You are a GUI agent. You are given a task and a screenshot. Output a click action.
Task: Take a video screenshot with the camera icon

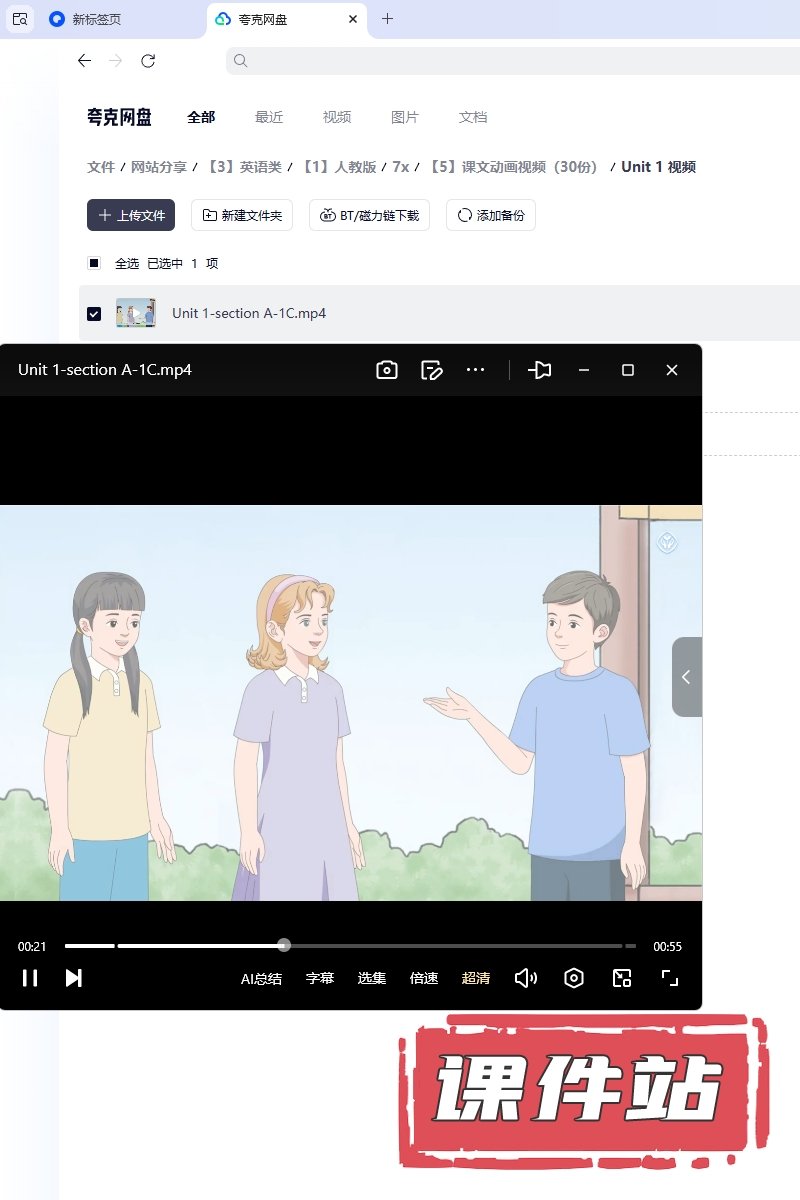[387, 370]
